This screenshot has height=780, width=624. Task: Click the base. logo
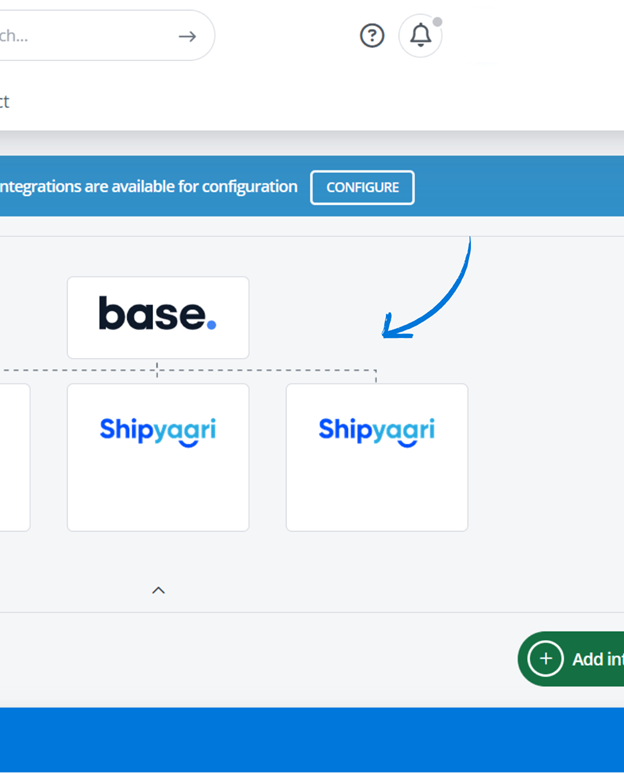point(157,314)
